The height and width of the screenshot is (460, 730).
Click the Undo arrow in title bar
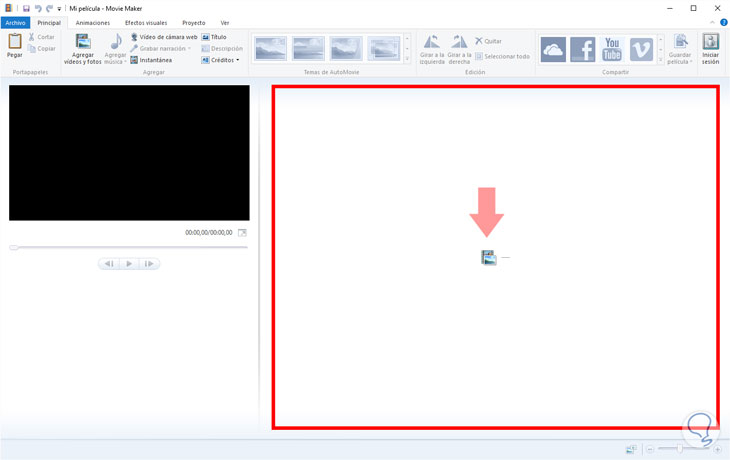pos(38,8)
